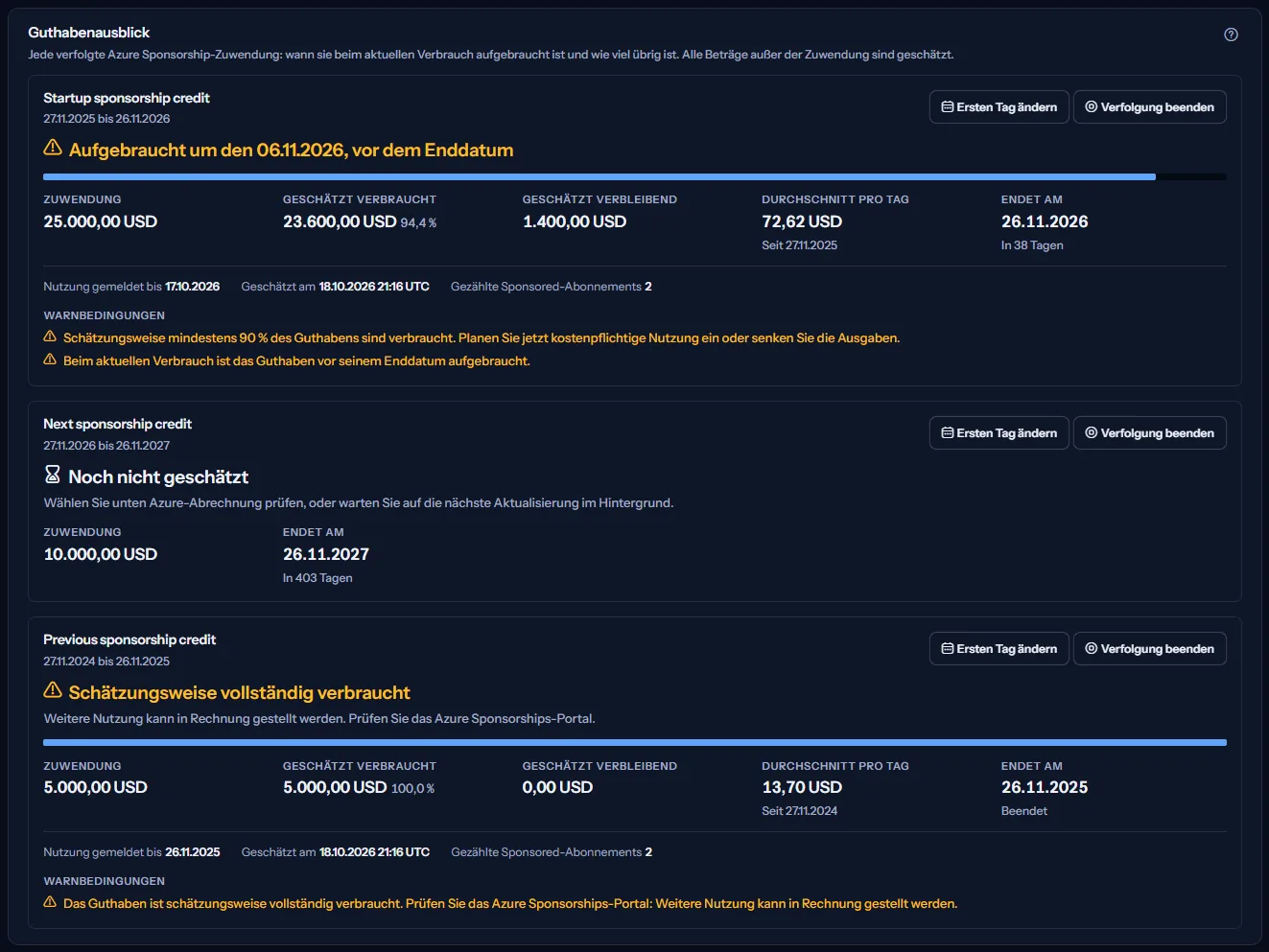1269x952 pixels.
Task: Click the Previous credit full progress bar
Action: click(634, 743)
